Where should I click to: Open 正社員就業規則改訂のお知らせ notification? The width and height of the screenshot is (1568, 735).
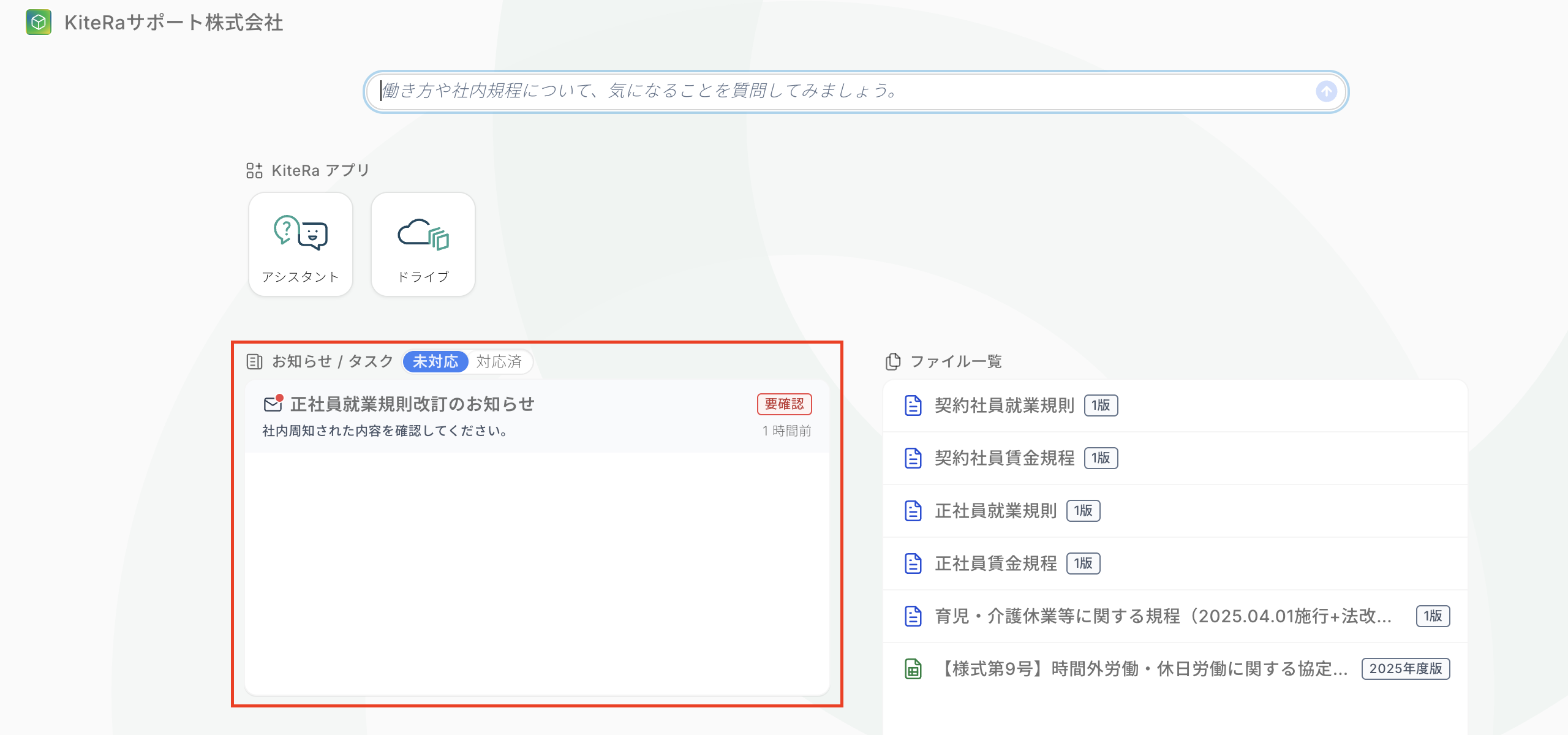click(412, 404)
